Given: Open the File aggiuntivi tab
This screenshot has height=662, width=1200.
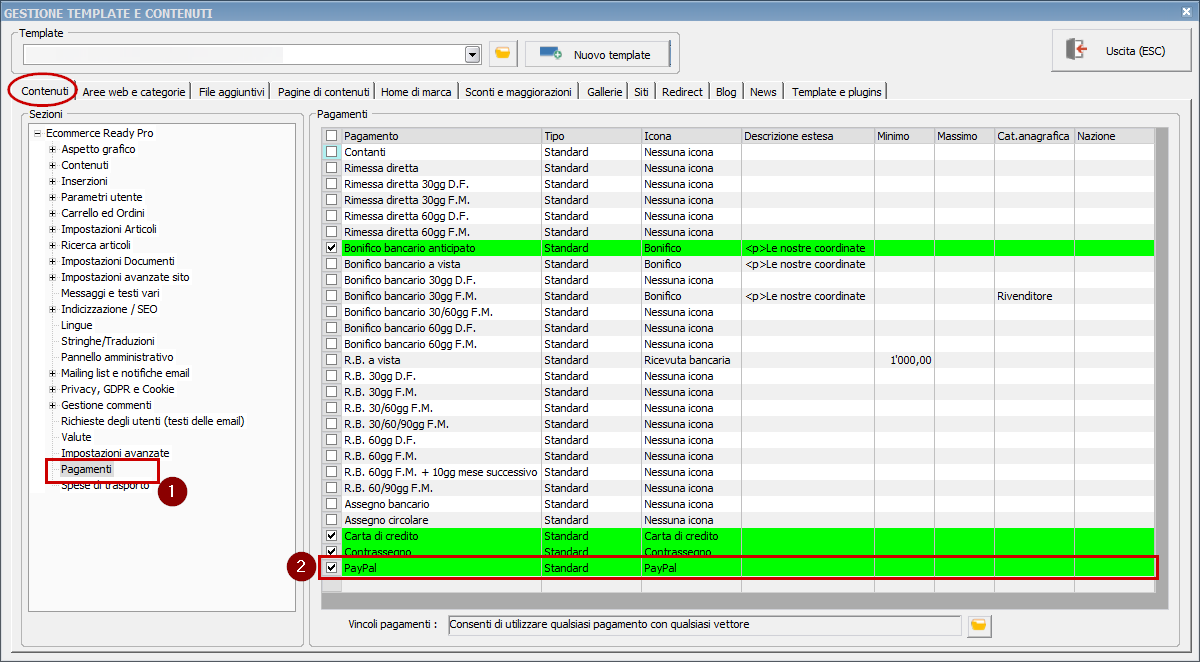Looking at the screenshot, I should [232, 92].
